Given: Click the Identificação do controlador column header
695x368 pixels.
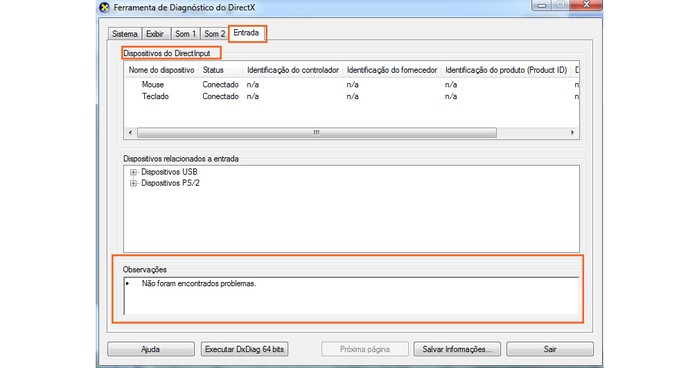Looking at the screenshot, I should (x=293, y=70).
